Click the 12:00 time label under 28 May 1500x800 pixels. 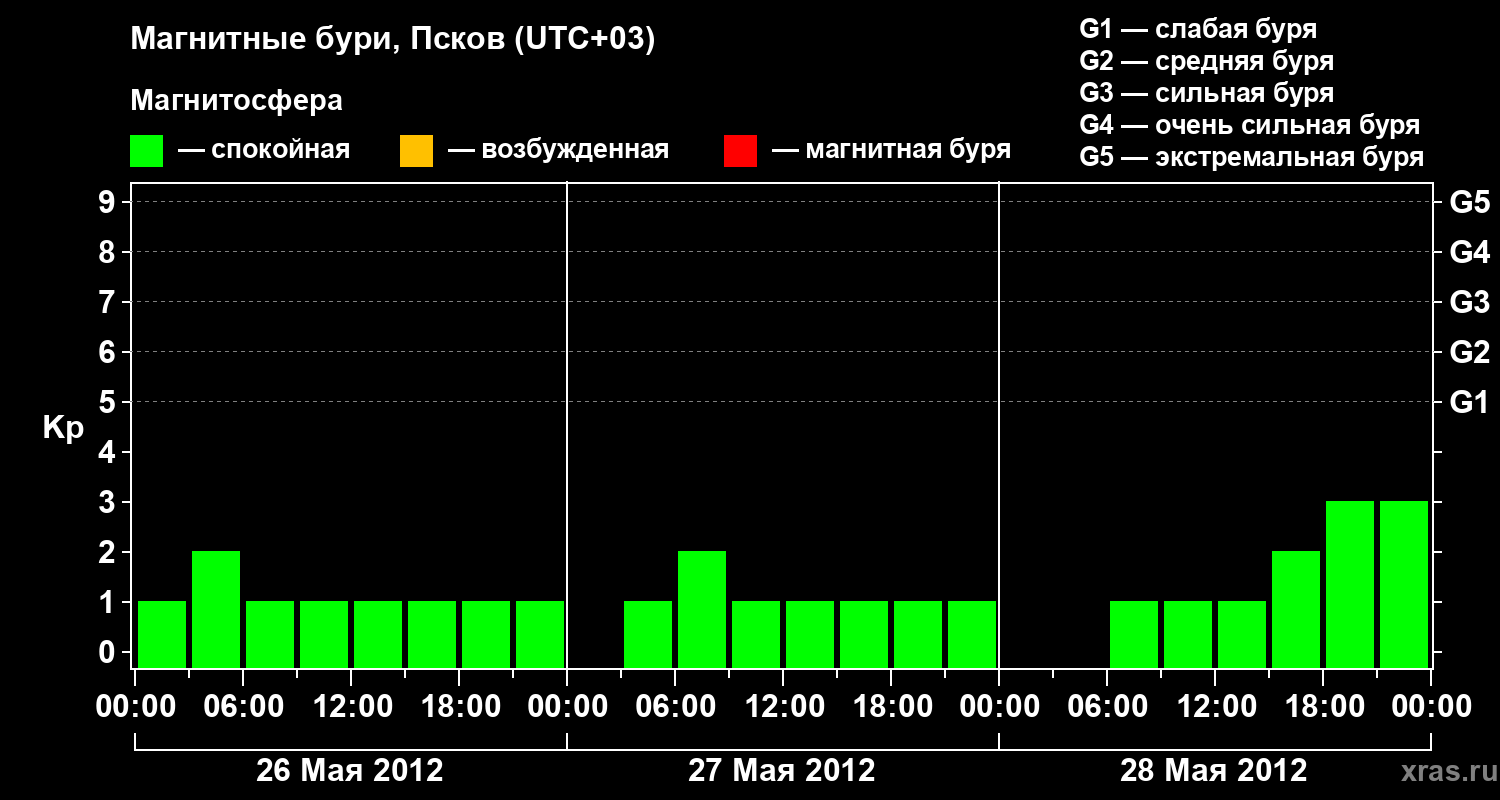1215,706
